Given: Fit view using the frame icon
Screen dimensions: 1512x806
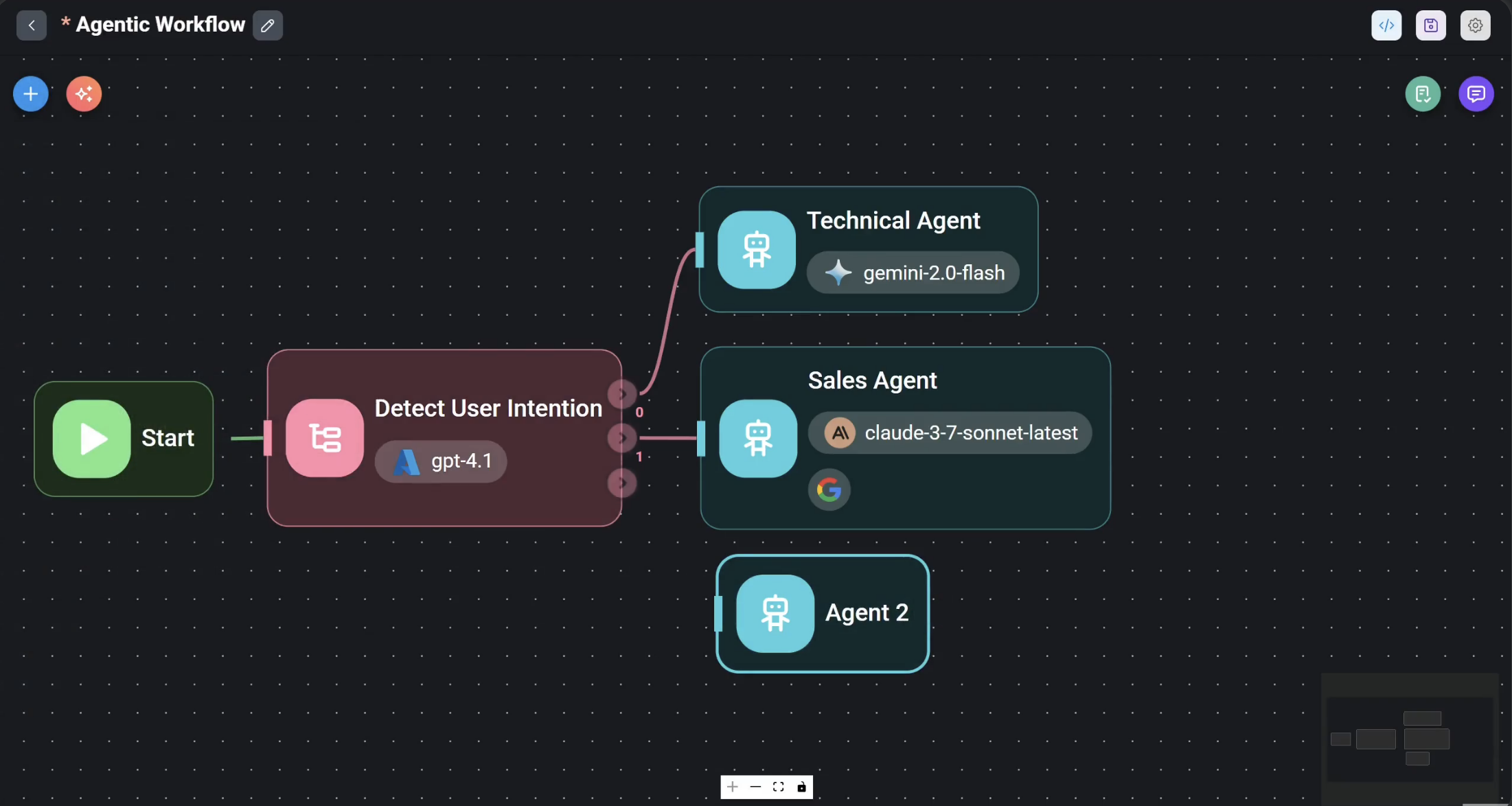Looking at the screenshot, I should (778, 787).
